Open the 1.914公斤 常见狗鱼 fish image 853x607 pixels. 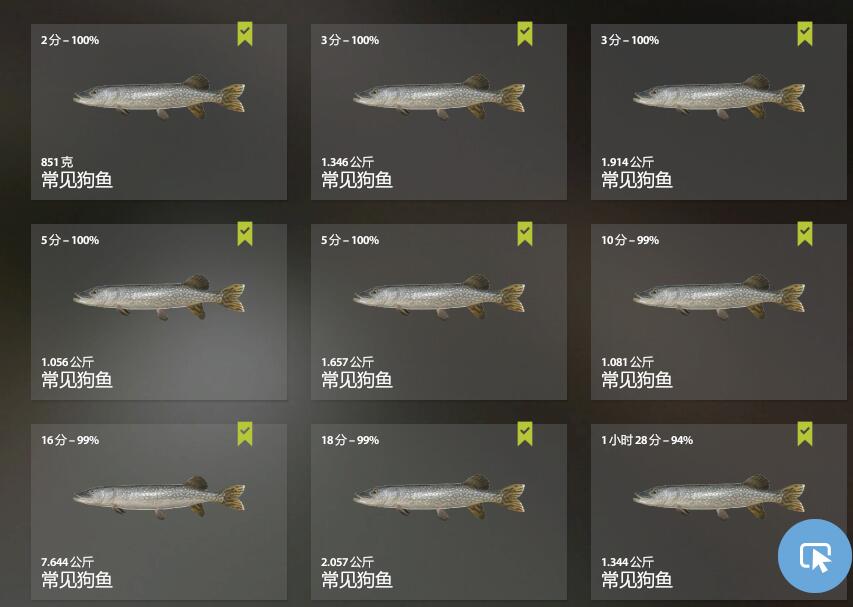[719, 97]
